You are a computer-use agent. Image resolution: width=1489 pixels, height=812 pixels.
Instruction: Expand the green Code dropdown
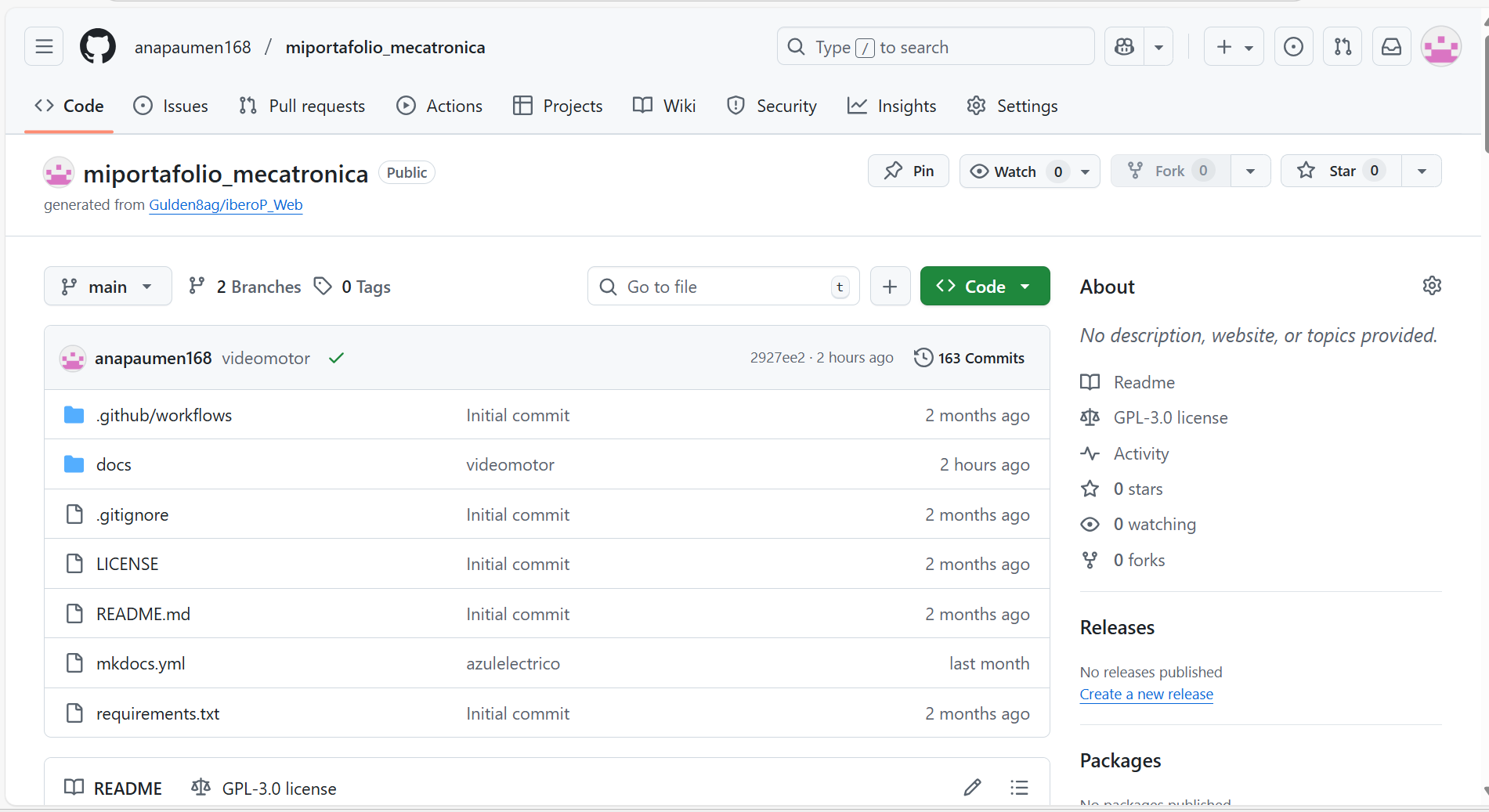pos(985,287)
